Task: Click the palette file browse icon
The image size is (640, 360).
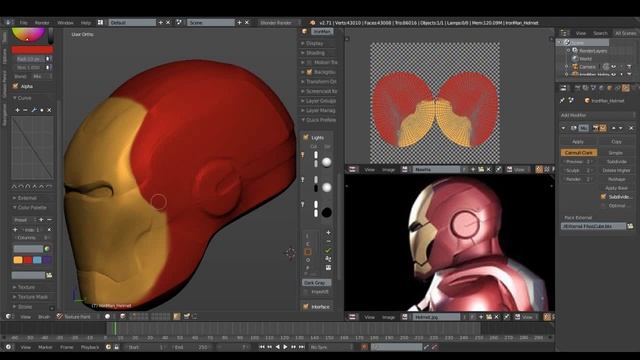Action: tap(49, 276)
